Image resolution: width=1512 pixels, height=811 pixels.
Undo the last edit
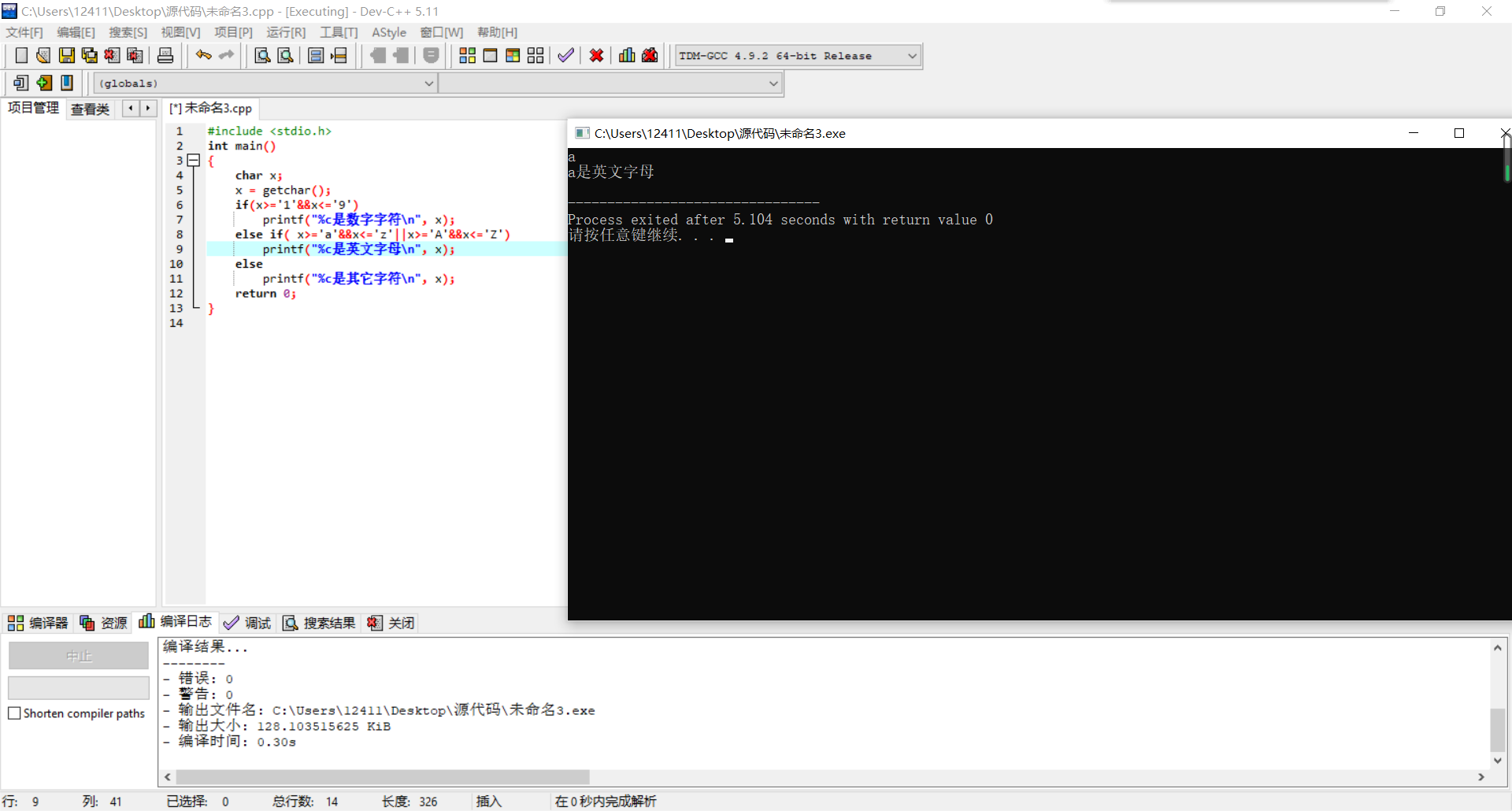(204, 55)
